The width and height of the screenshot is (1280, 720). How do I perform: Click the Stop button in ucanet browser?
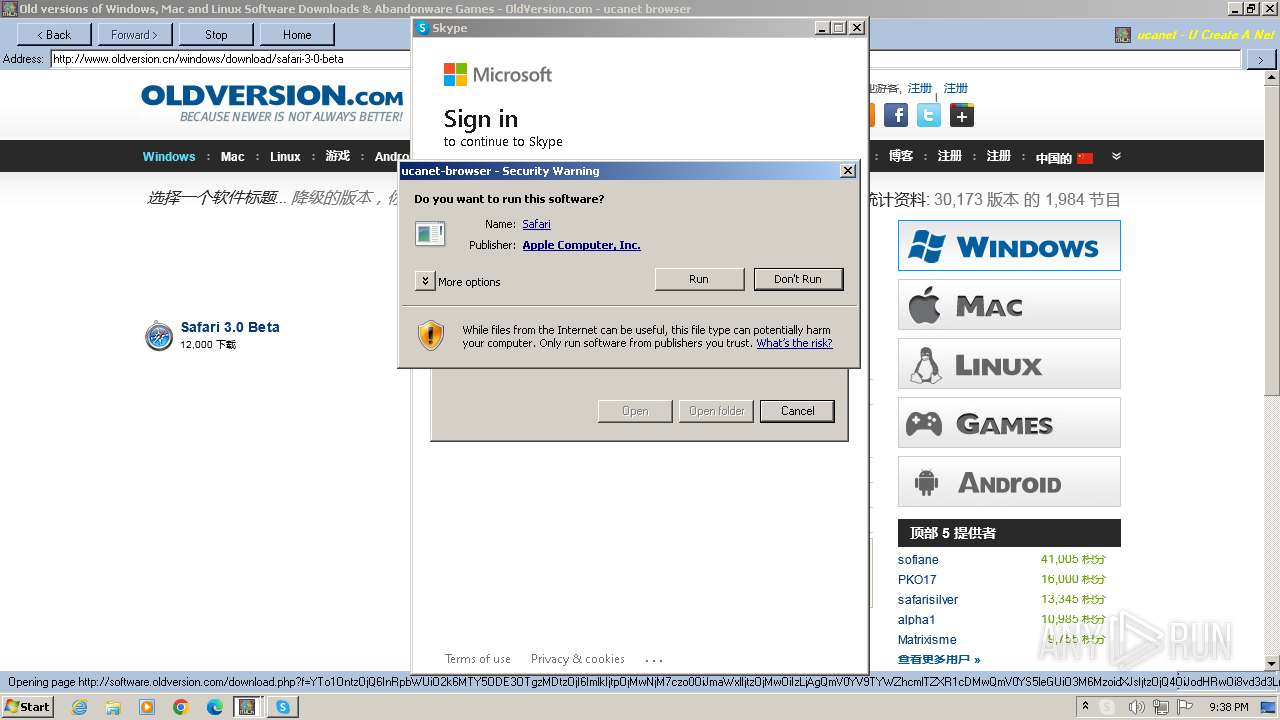216,34
